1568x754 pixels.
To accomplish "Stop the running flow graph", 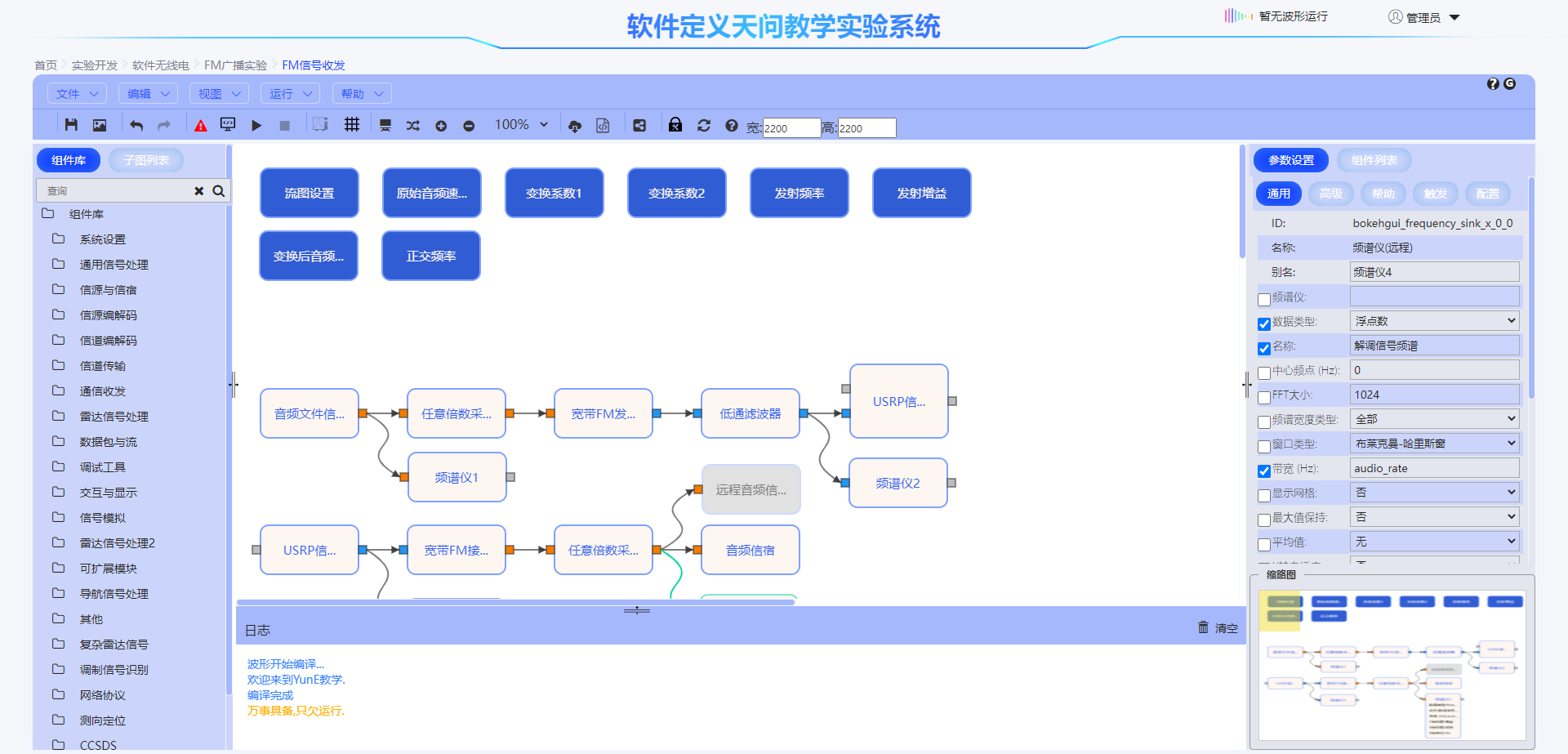I will (x=284, y=126).
